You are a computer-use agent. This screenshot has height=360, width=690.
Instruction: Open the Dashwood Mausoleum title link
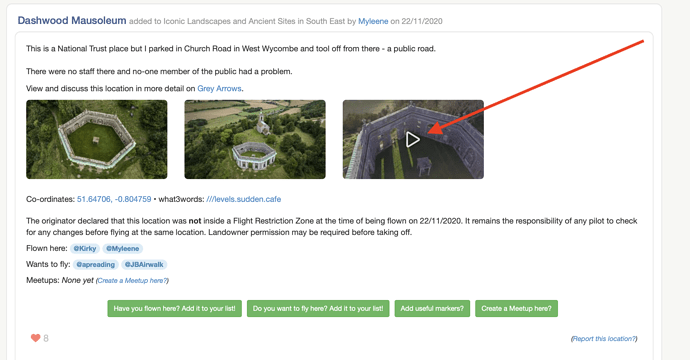click(x=72, y=21)
